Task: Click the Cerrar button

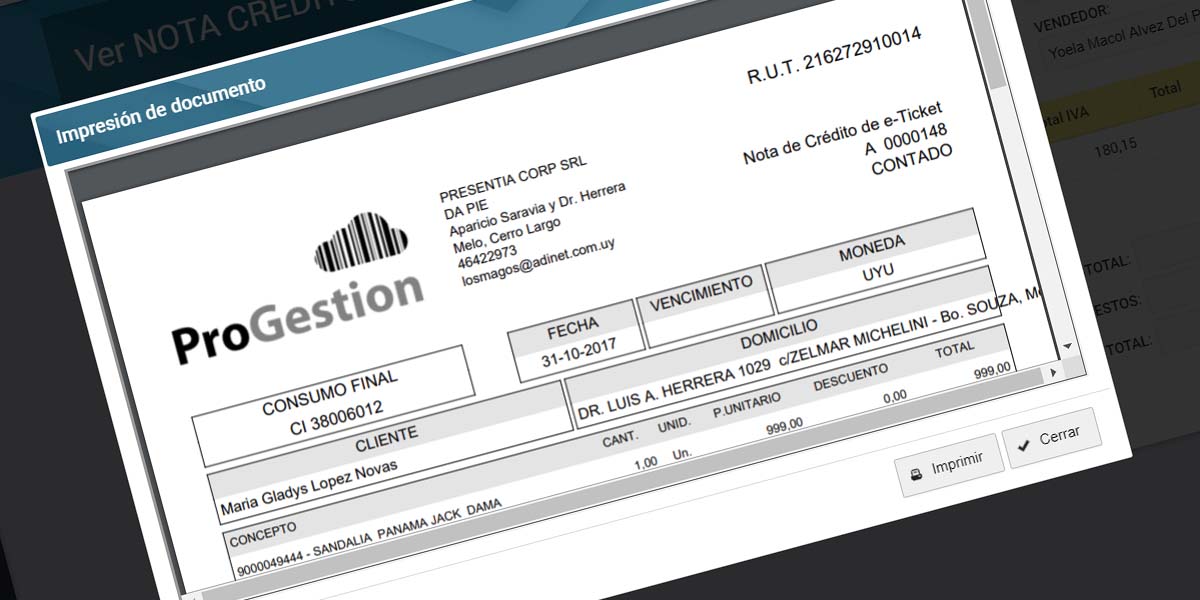Action: pos(1052,438)
